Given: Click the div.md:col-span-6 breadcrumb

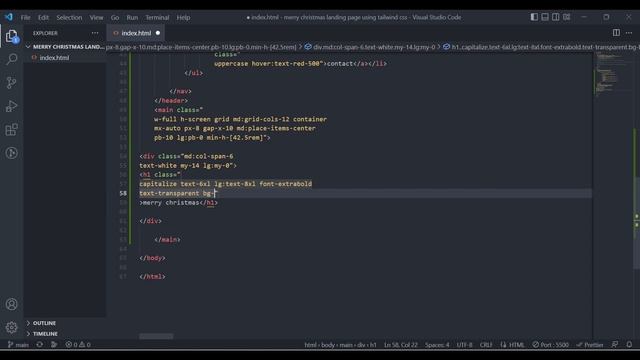Looking at the screenshot, I should 370,47.
